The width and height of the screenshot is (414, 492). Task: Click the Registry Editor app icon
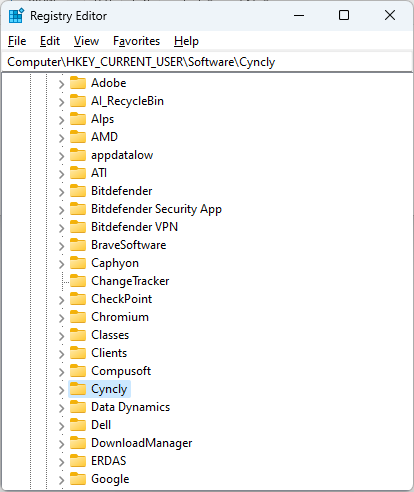pos(16,16)
